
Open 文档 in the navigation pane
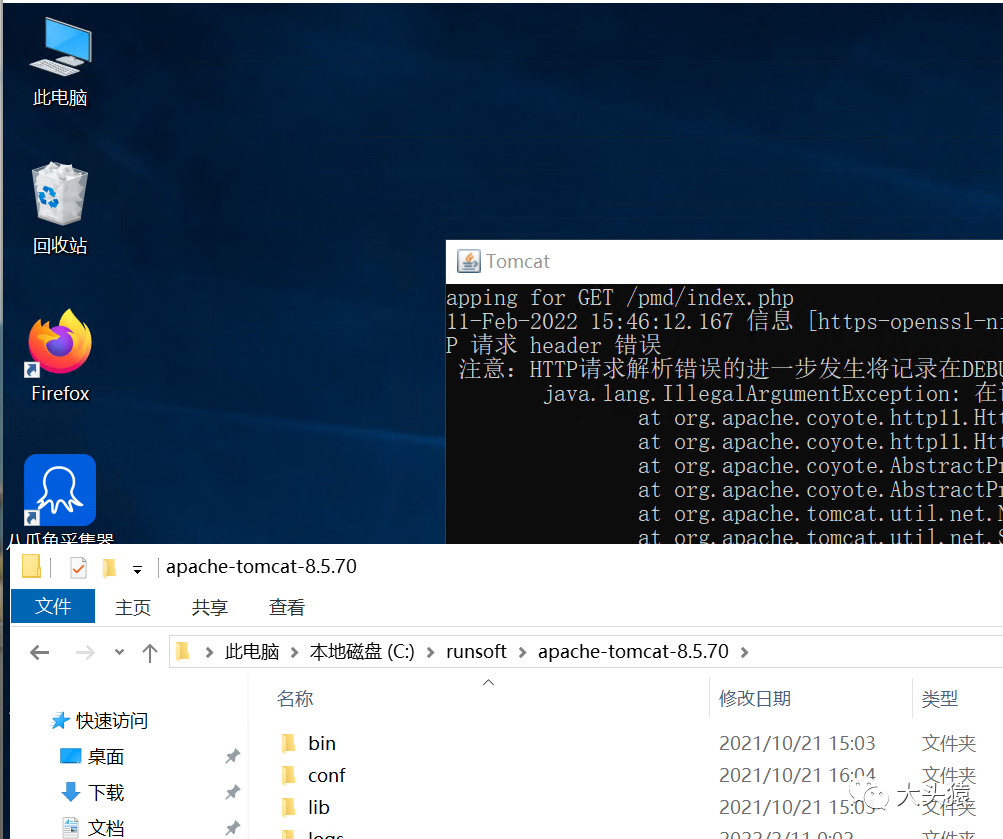(x=106, y=827)
